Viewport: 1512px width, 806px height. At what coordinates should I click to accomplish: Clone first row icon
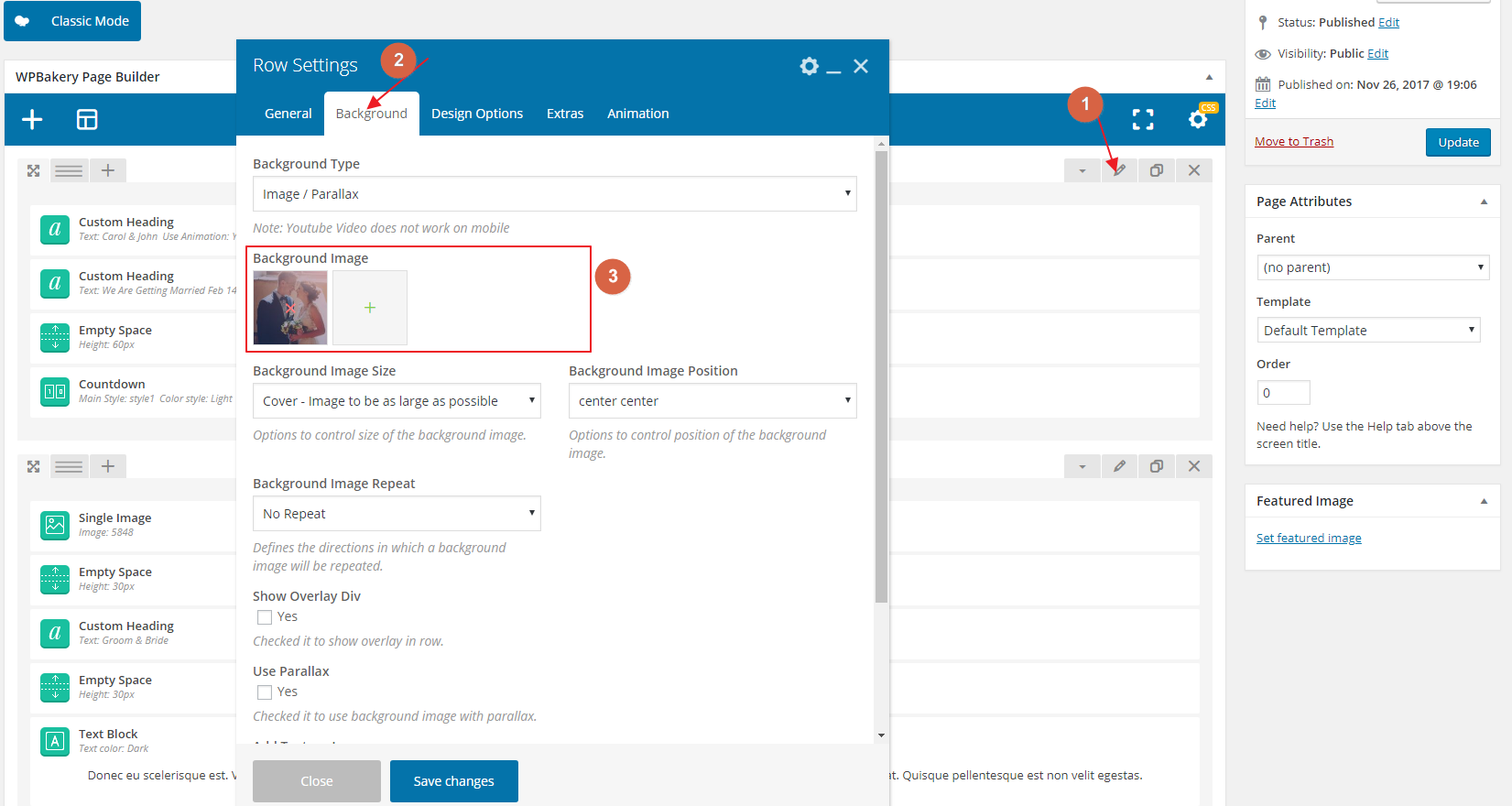click(1157, 170)
